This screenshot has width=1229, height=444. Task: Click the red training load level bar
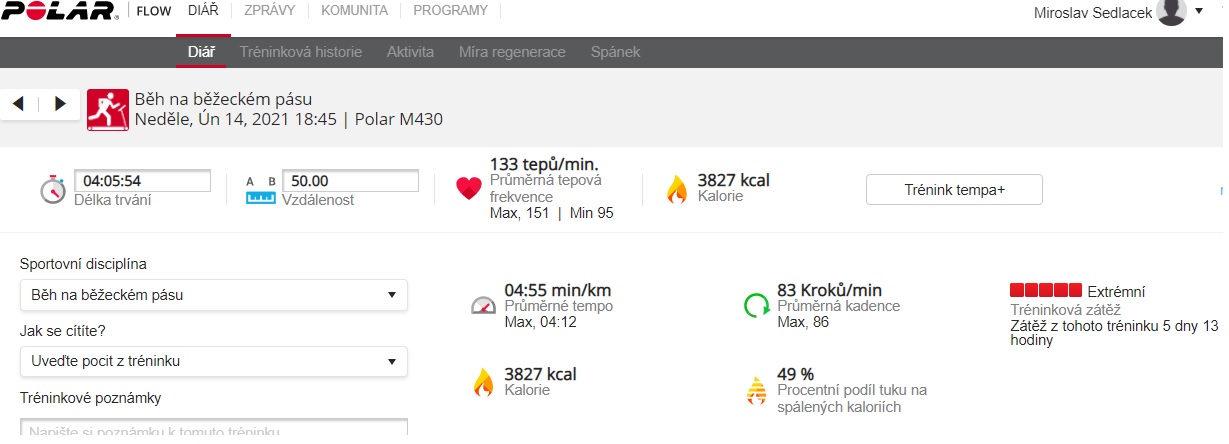click(1046, 291)
